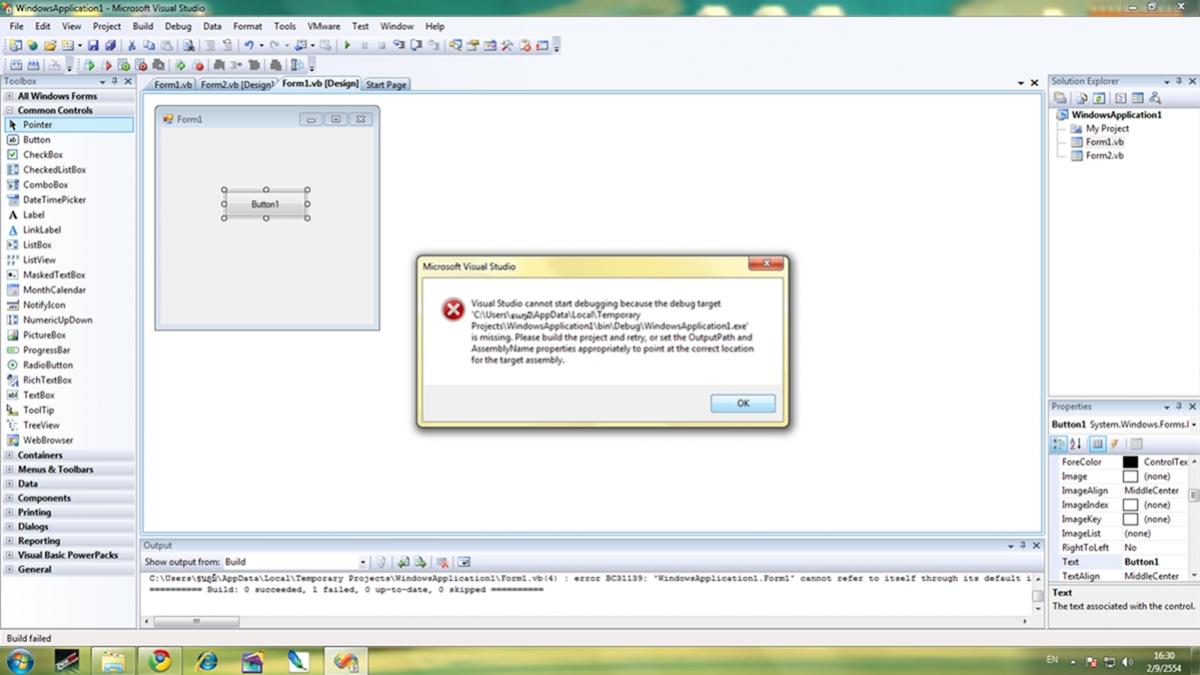Screen dimensions: 1200x675
Task: Click Solution Explorer Properties icon
Action: click(1060, 98)
